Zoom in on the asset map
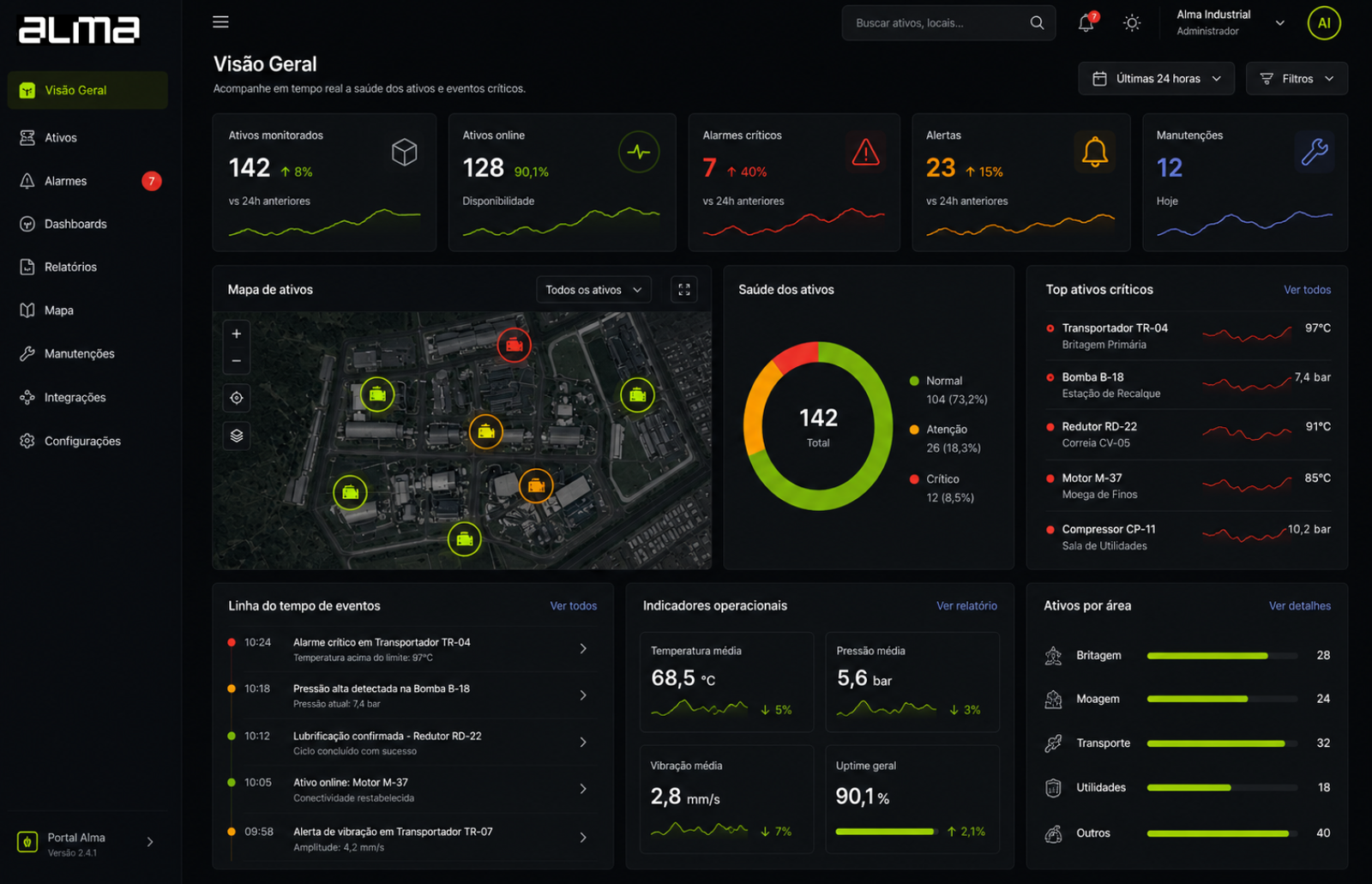This screenshot has height=884, width=1372. coord(237,334)
